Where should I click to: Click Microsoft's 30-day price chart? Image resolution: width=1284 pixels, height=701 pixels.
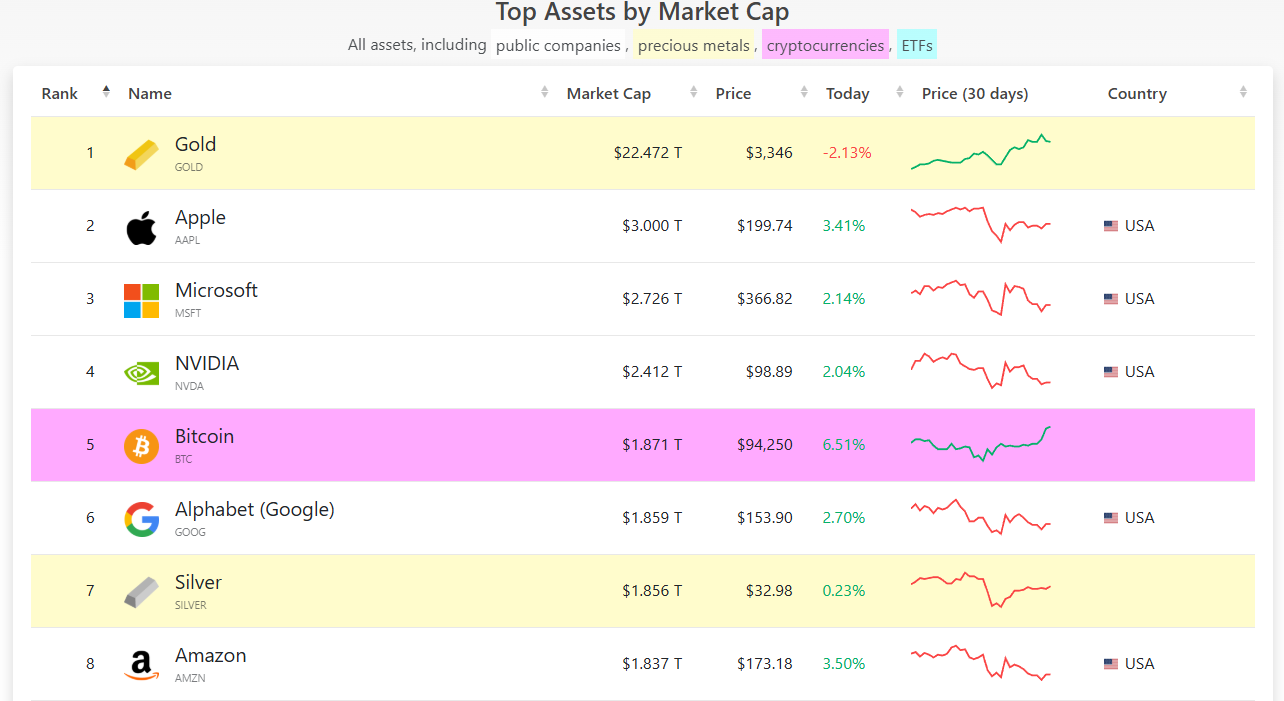pos(981,298)
